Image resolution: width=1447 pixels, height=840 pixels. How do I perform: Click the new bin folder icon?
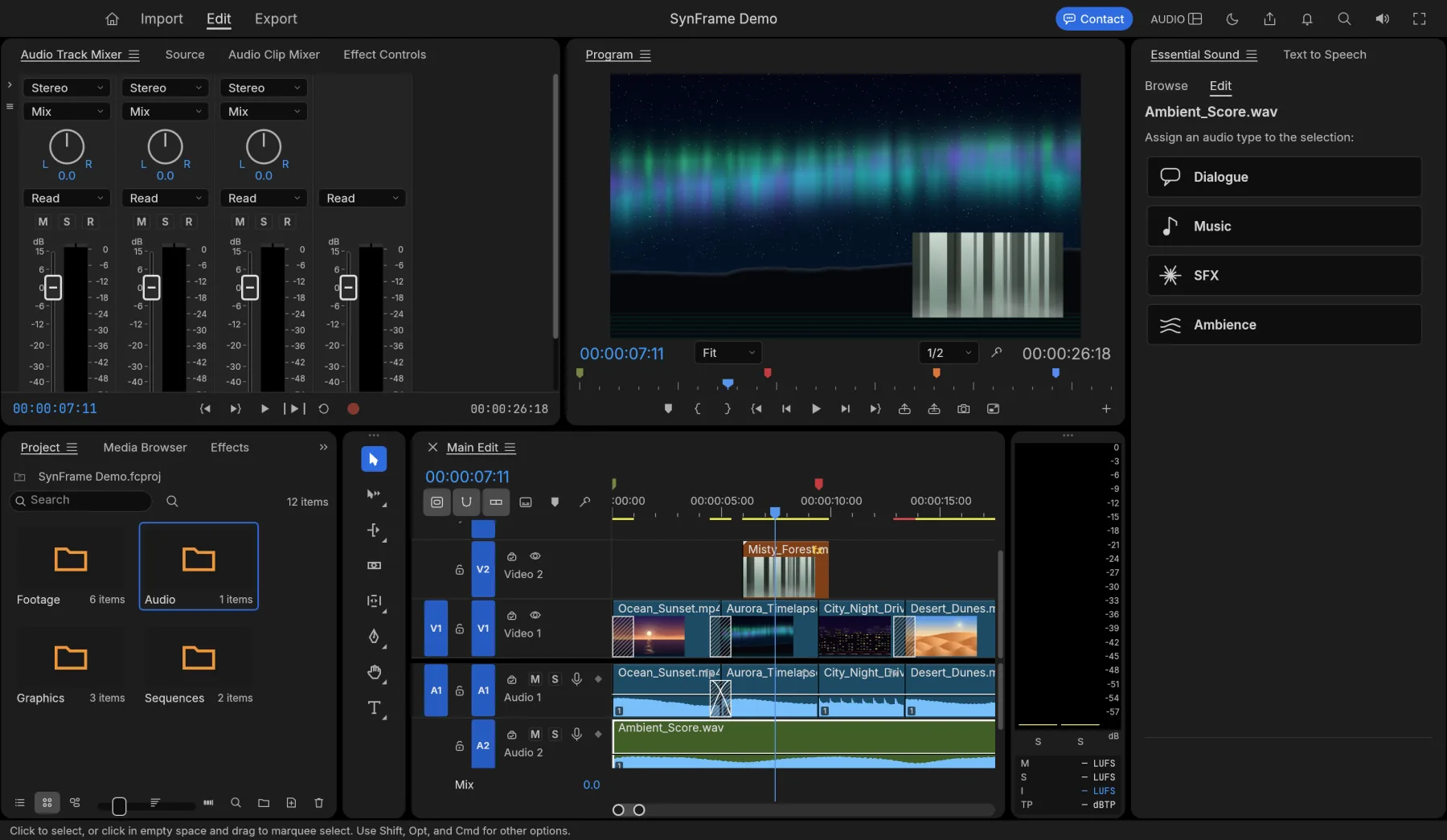click(264, 802)
